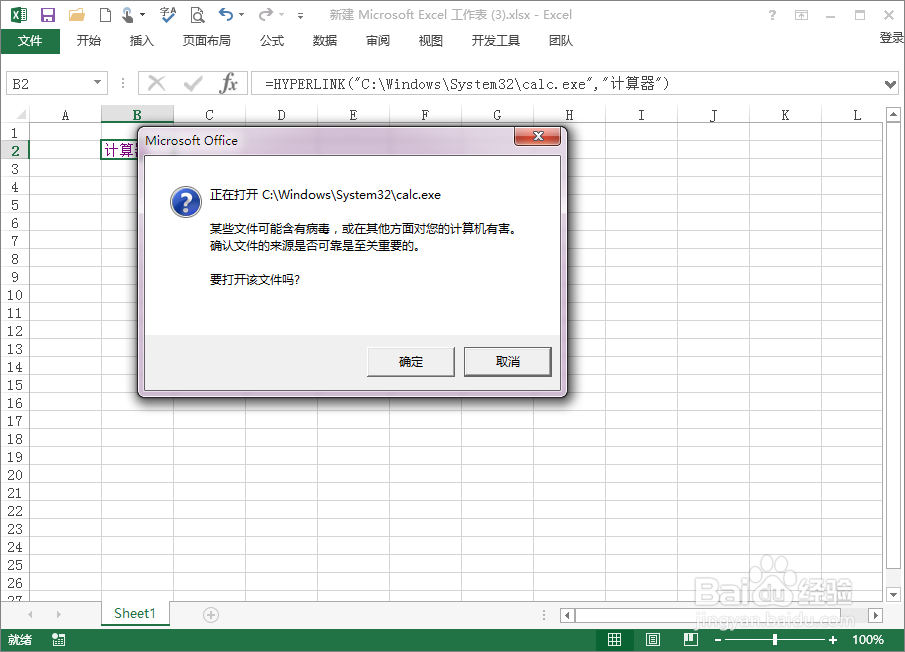Click the Redo arrow icon
The image size is (905, 652).
pos(265,14)
